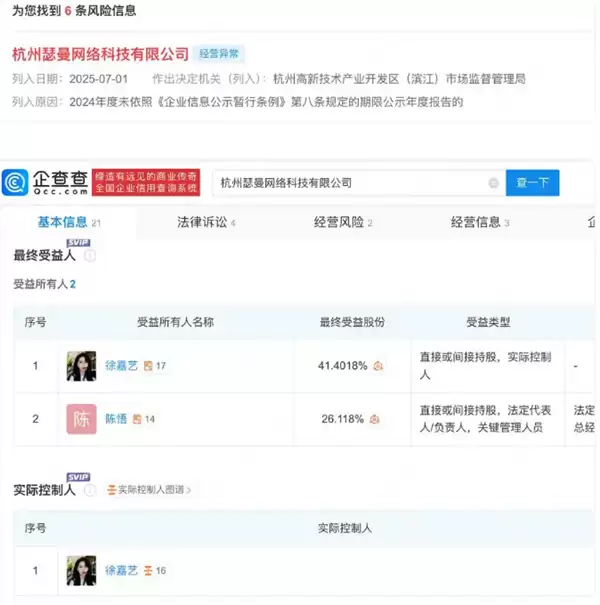Viewport: 600px width, 605px height.
Task: Click the 陈悟 name link
Action: tap(116, 420)
